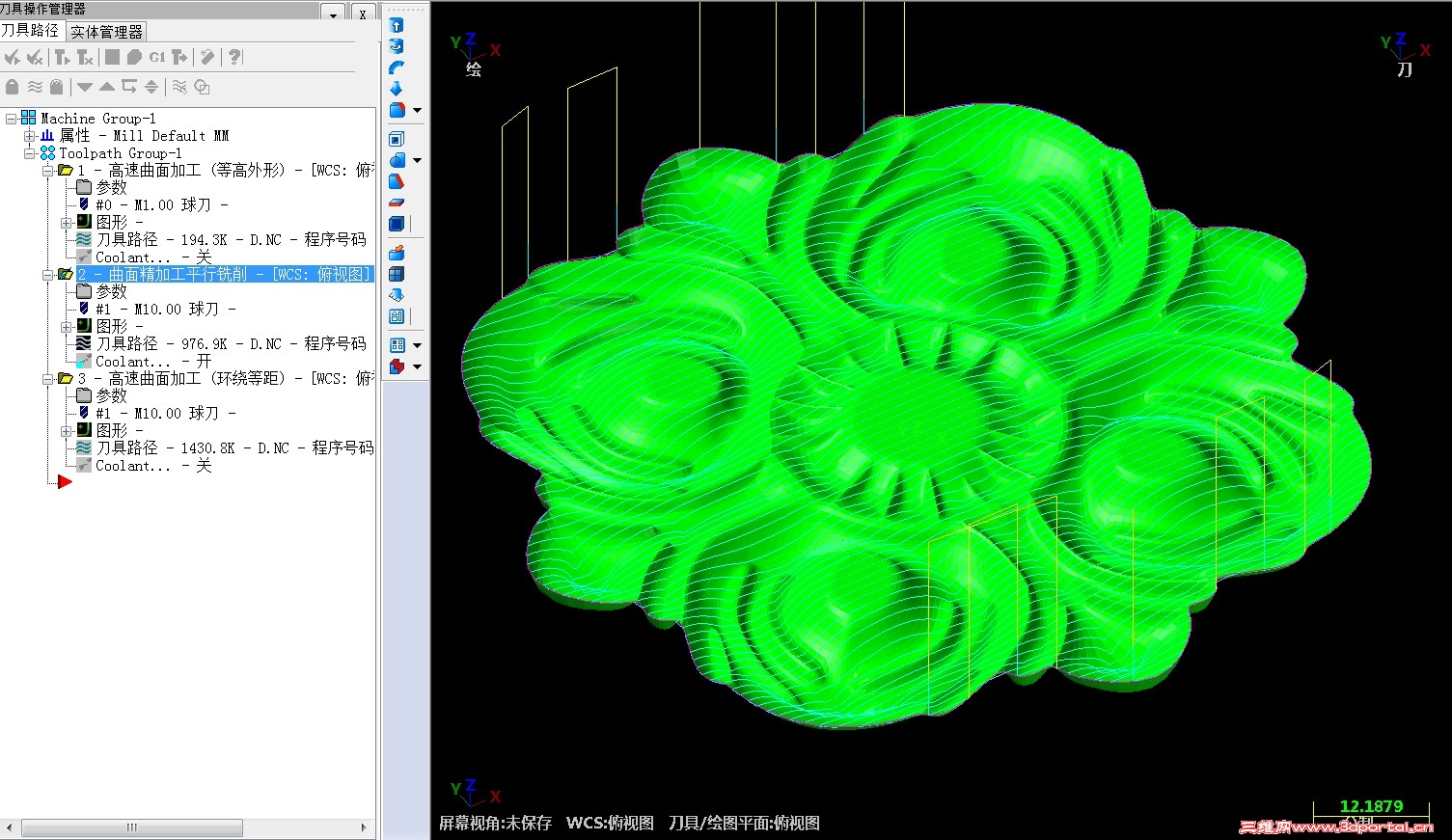Expand the 属性 - Mill Default MM node
Viewport: 1452px width, 840px height.
pos(29,136)
